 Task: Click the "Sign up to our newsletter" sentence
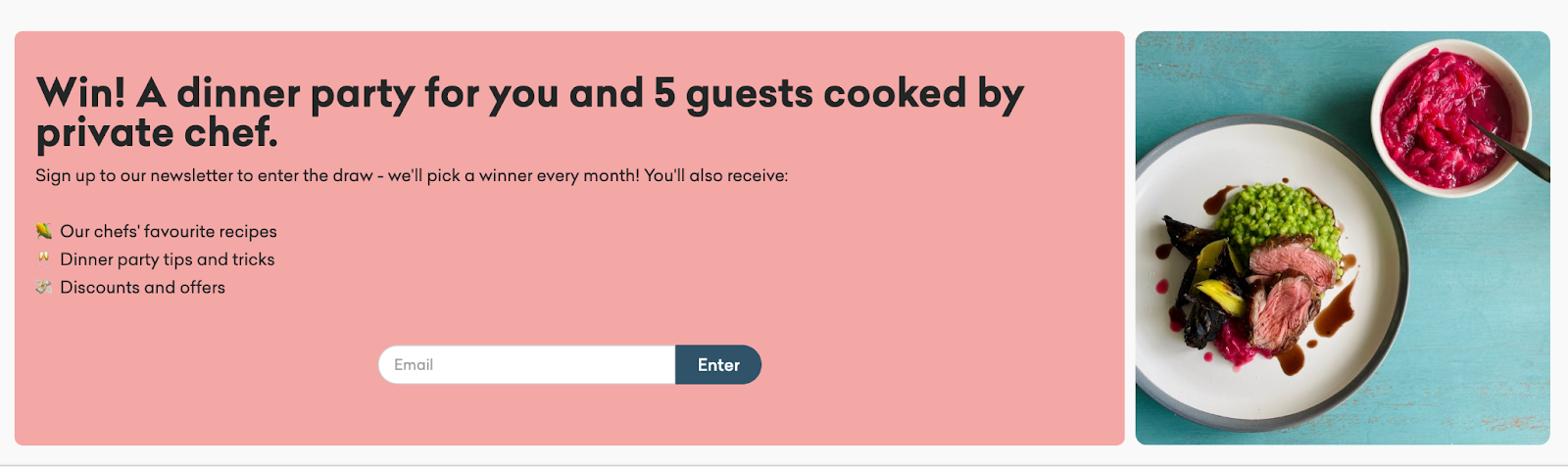click(206, 176)
